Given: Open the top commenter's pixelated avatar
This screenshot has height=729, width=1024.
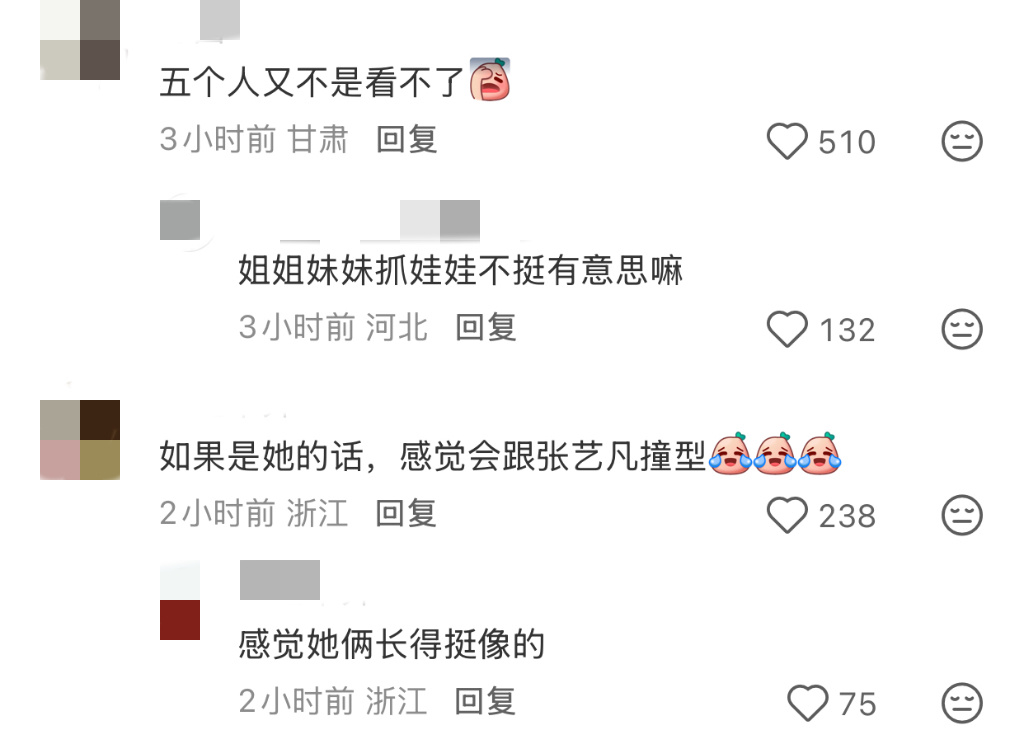Looking at the screenshot, I should 80,40.
